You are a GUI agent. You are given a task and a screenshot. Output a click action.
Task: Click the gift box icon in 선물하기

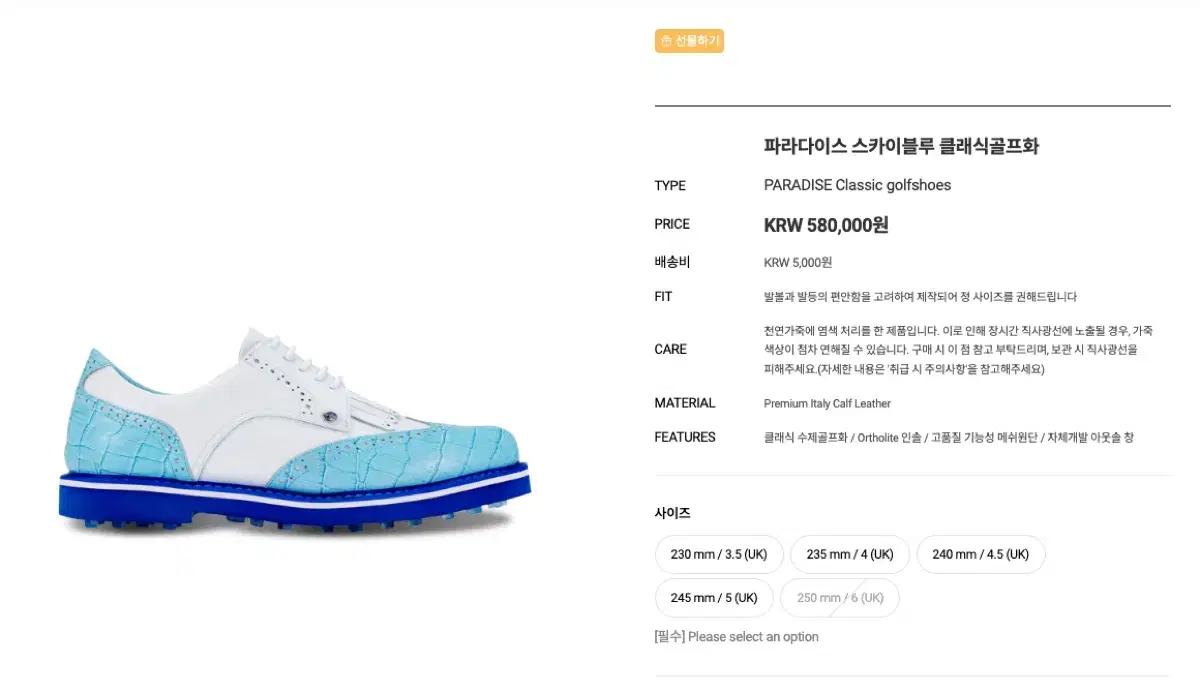point(666,41)
